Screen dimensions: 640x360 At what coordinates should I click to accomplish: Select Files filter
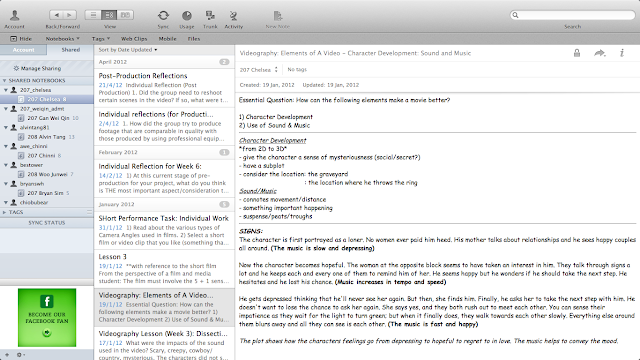[x=194, y=39]
